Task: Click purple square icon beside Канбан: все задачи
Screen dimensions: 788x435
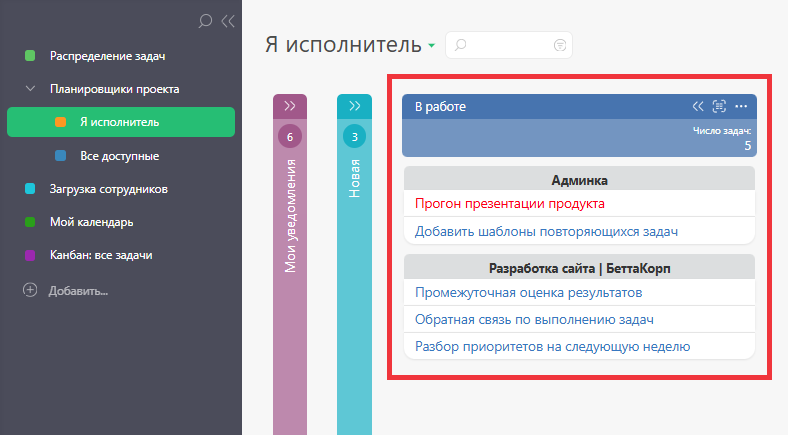Action: [30, 255]
